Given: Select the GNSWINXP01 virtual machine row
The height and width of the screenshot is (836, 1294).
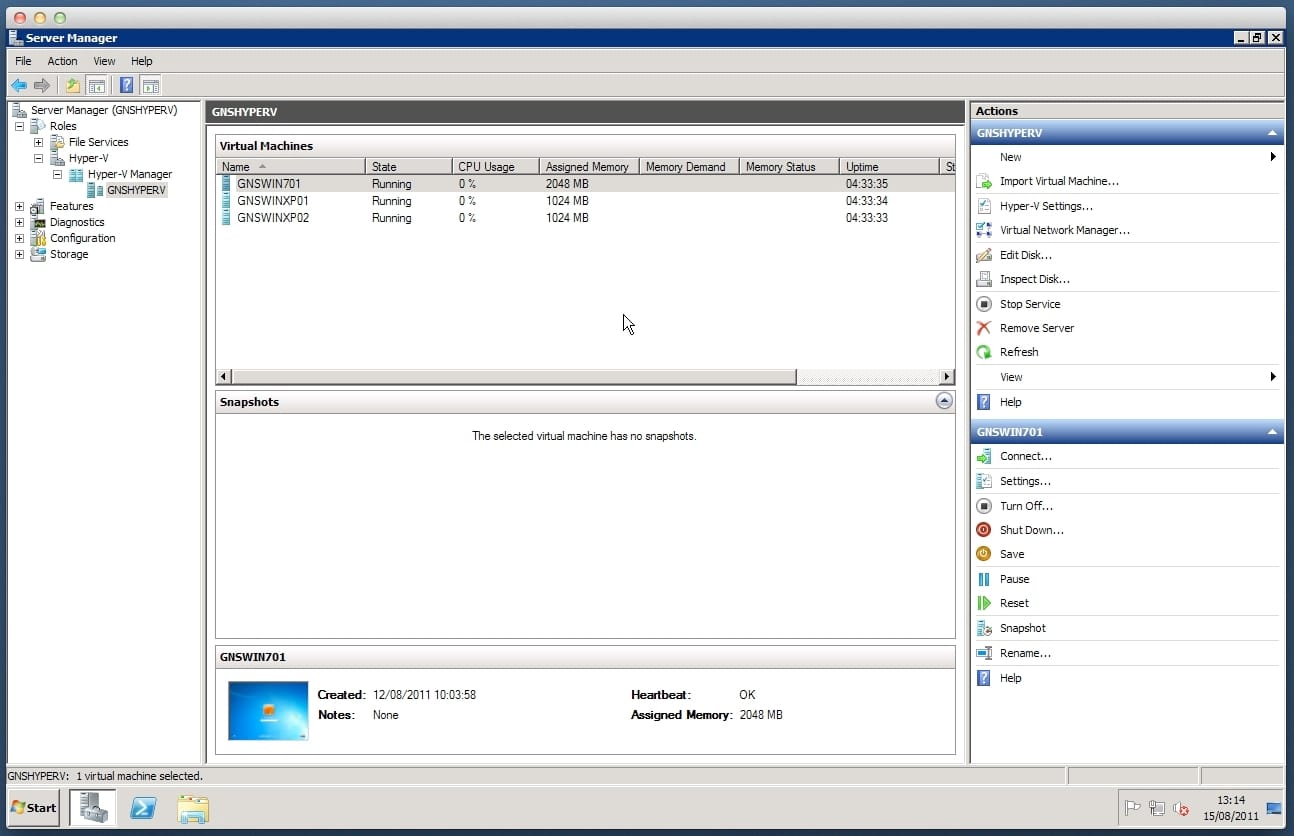Looking at the screenshot, I should (x=585, y=201).
